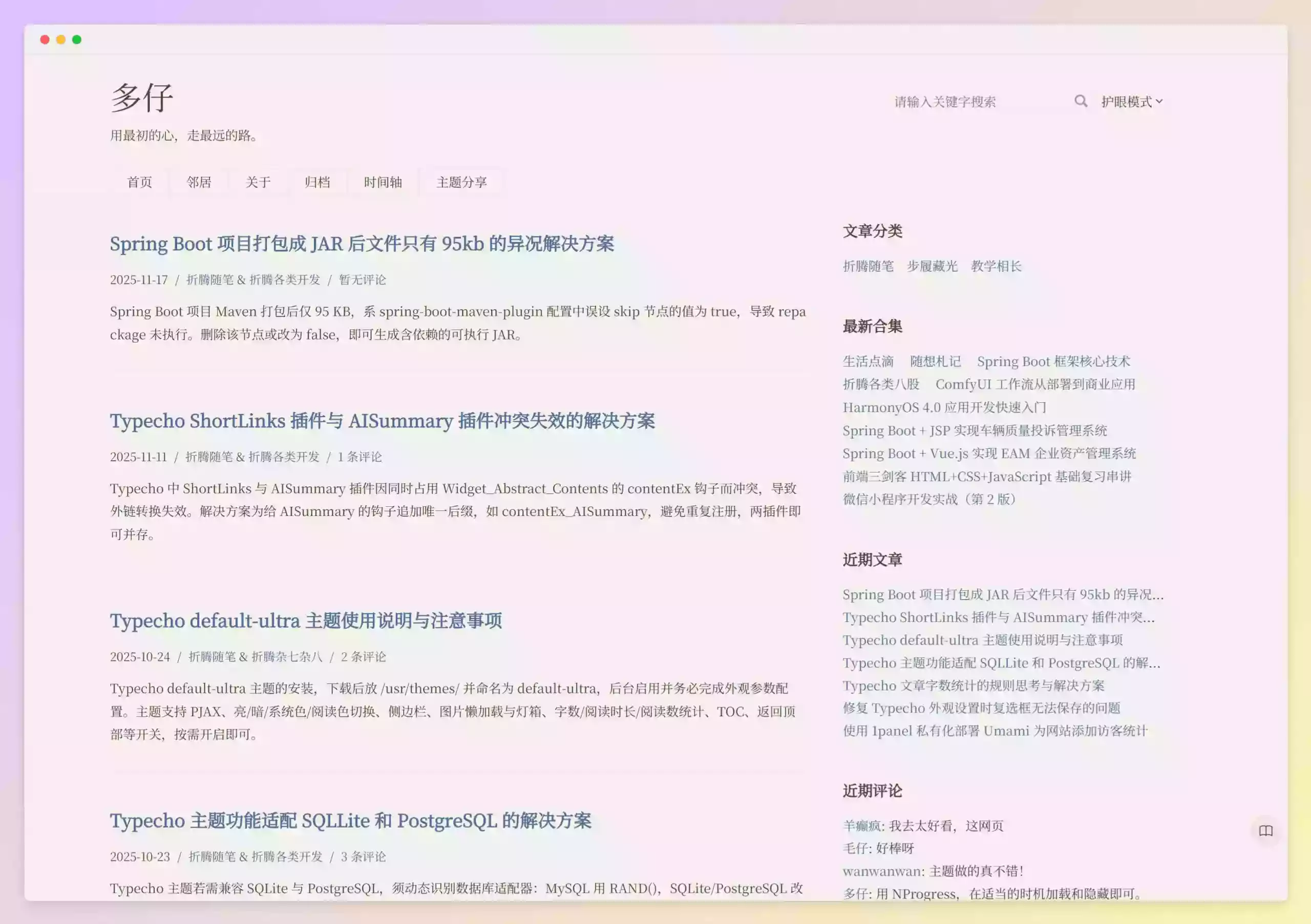1311x924 pixels.
Task: Toggle 护眼模式 eye-protection mode
Action: click(x=1127, y=101)
